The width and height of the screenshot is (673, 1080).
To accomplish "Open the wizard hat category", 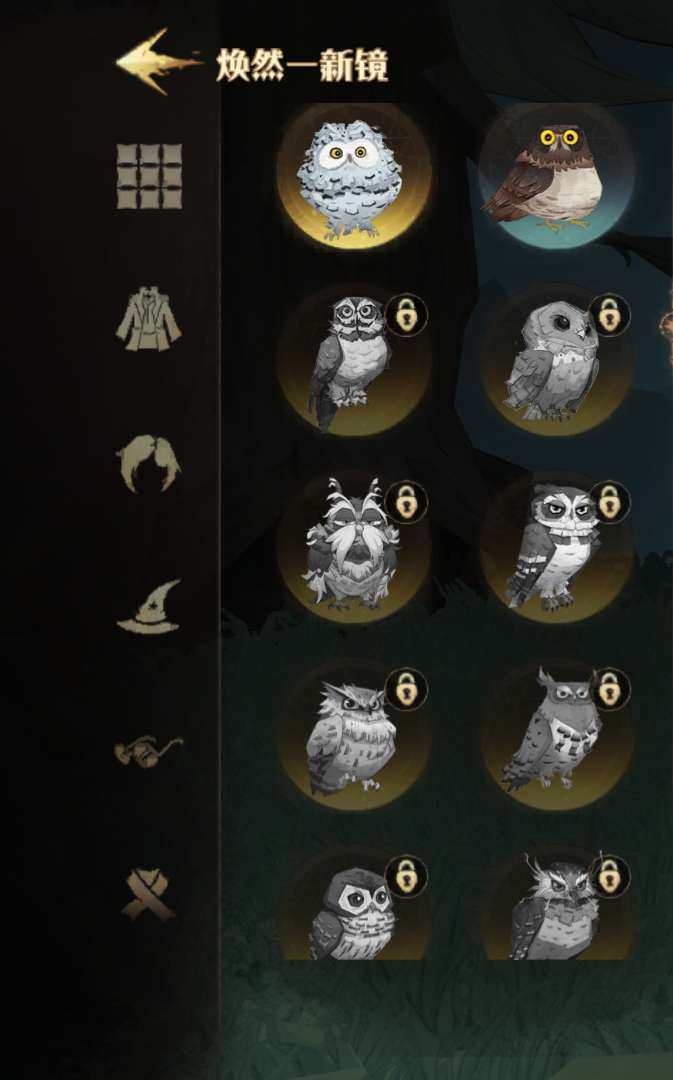I will pos(149,606).
